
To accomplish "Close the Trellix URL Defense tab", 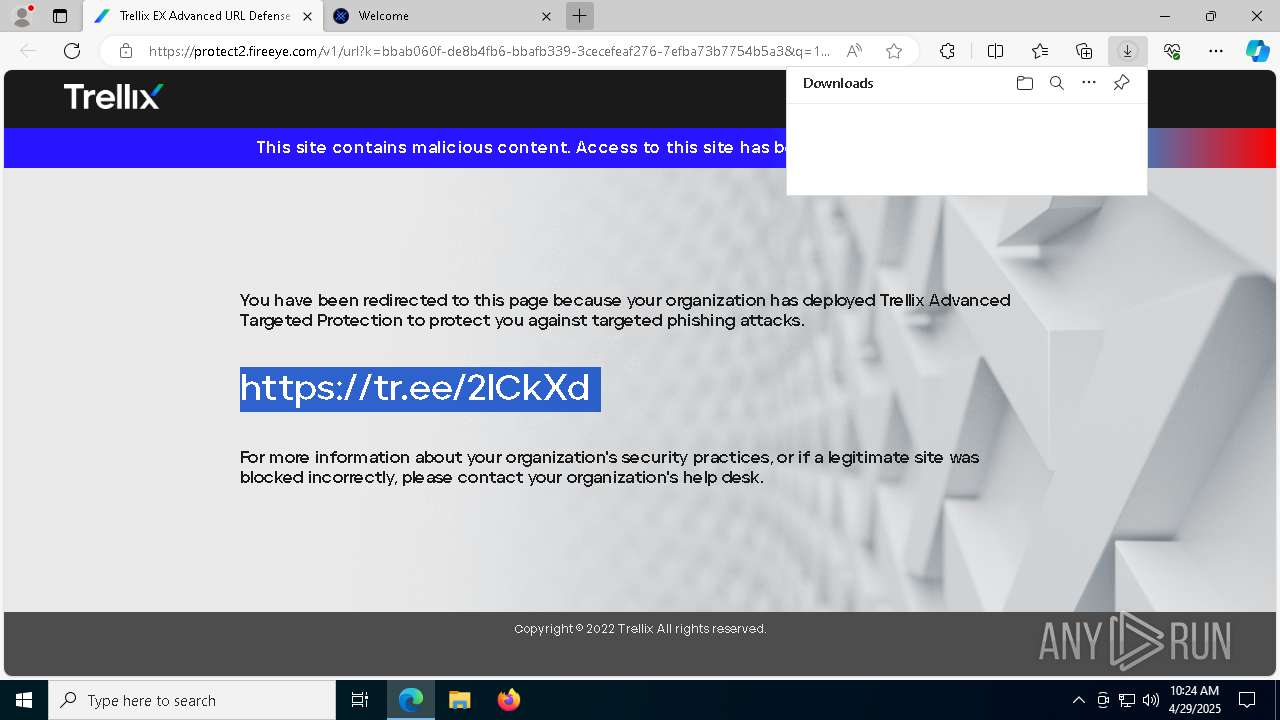I will pos(307,16).
